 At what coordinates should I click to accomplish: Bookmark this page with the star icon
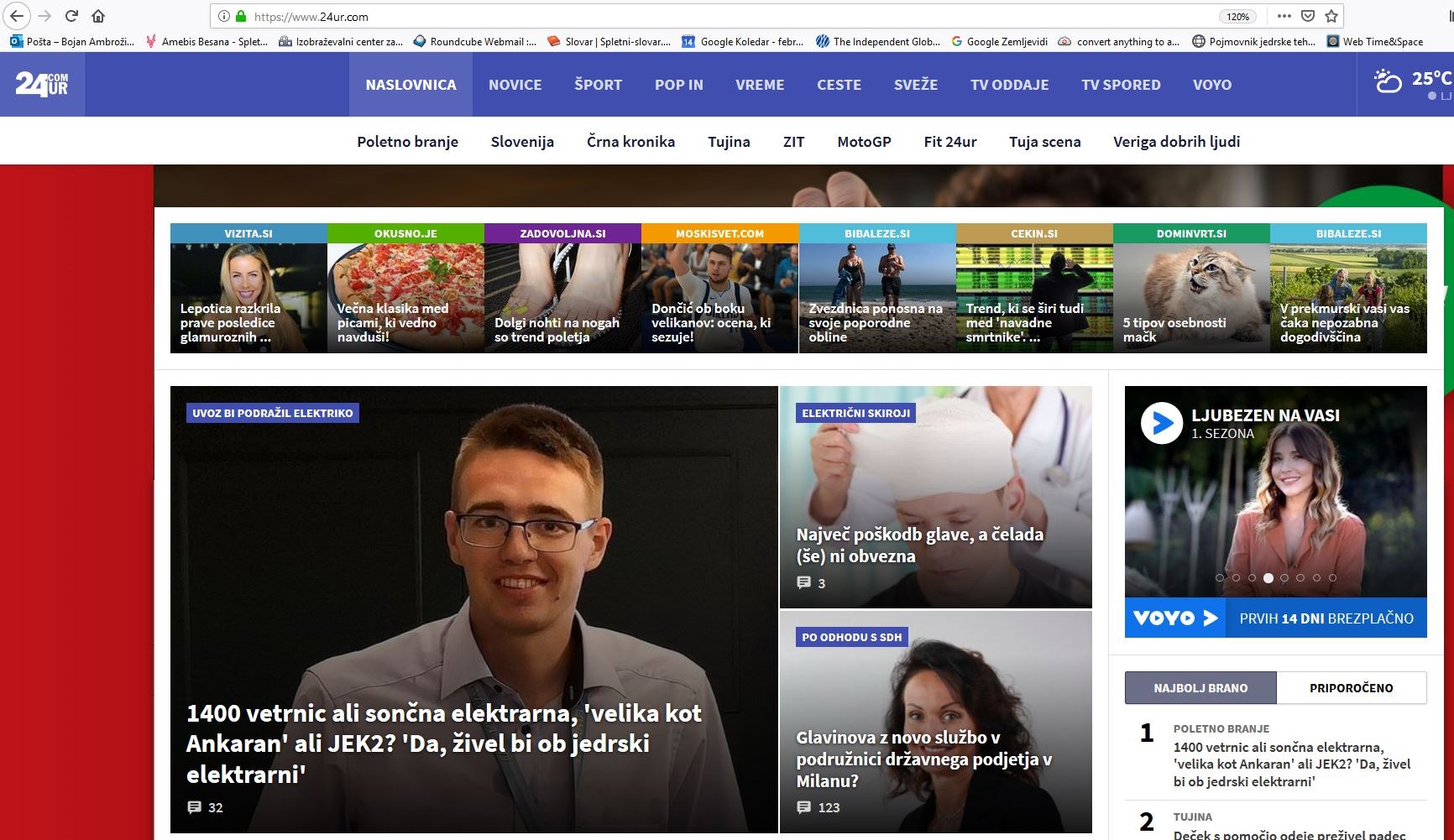[1331, 16]
